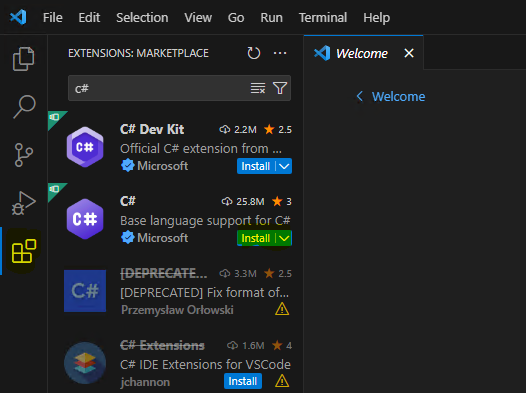Switch to the Welcome tab
The width and height of the screenshot is (526, 393).
(x=363, y=53)
